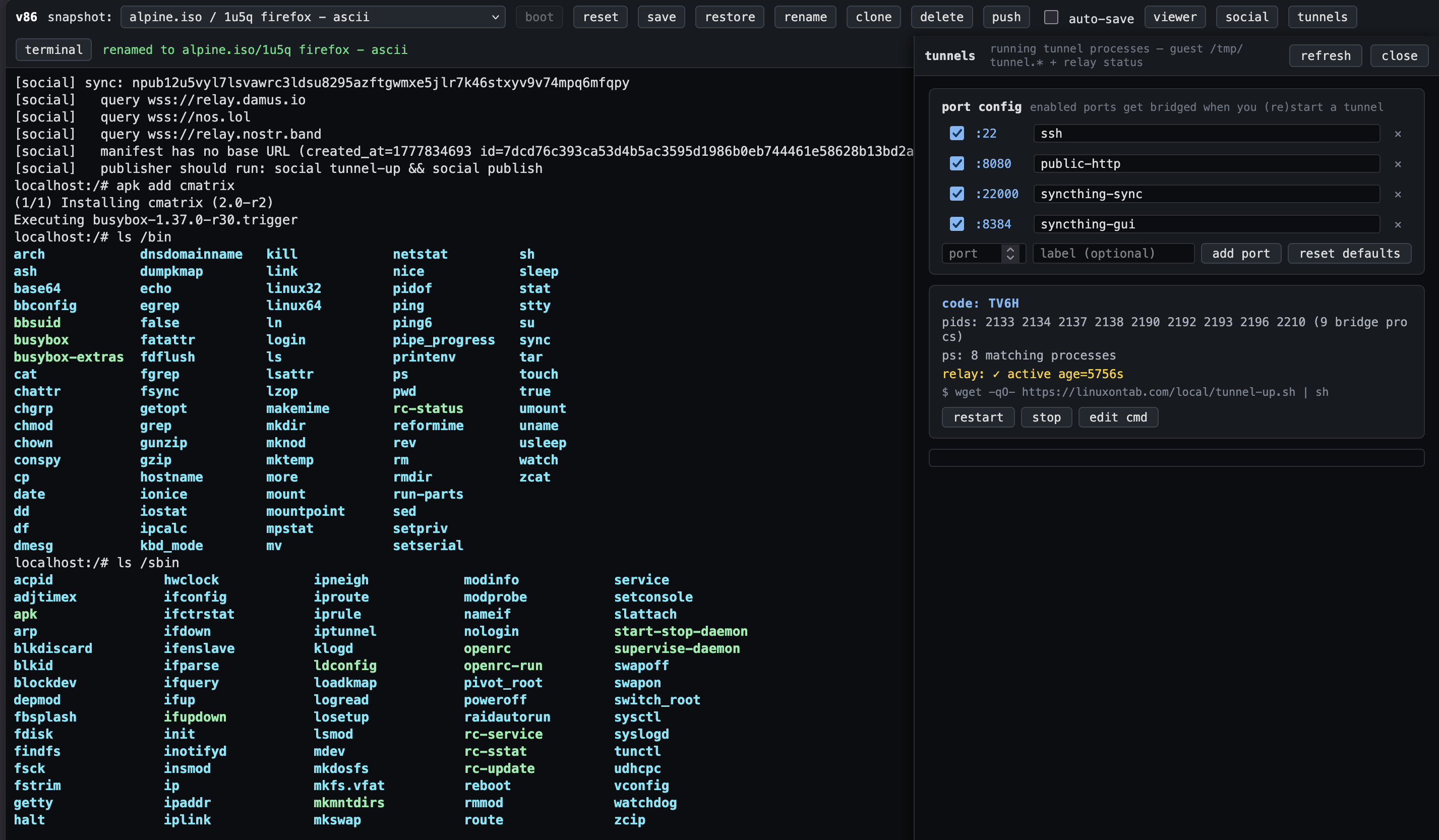1439x840 pixels.
Task: Click the 'ps: 8 matching processes' line
Action: click(x=1029, y=355)
